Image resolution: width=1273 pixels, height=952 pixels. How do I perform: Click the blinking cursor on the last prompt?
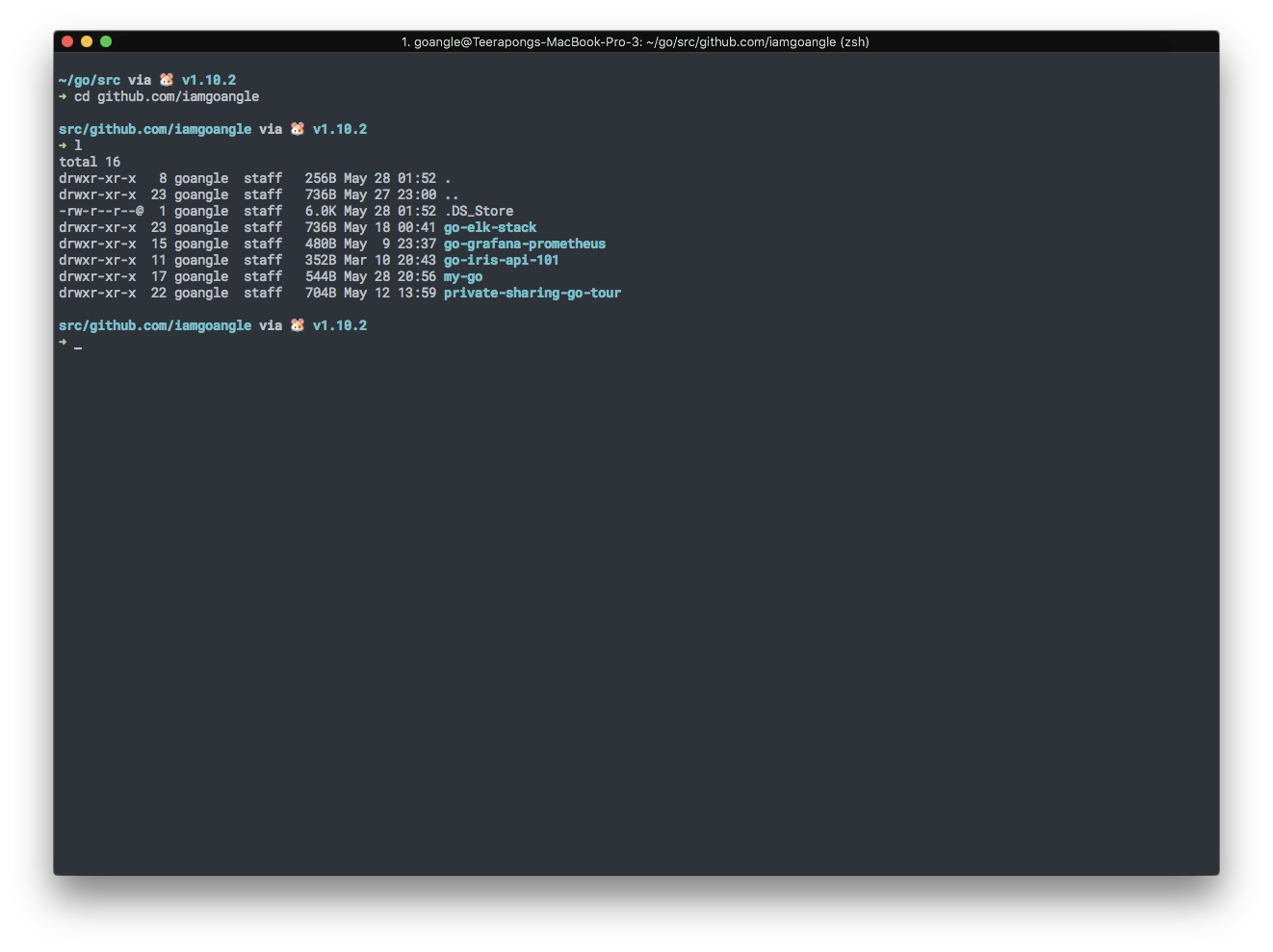[x=78, y=347]
